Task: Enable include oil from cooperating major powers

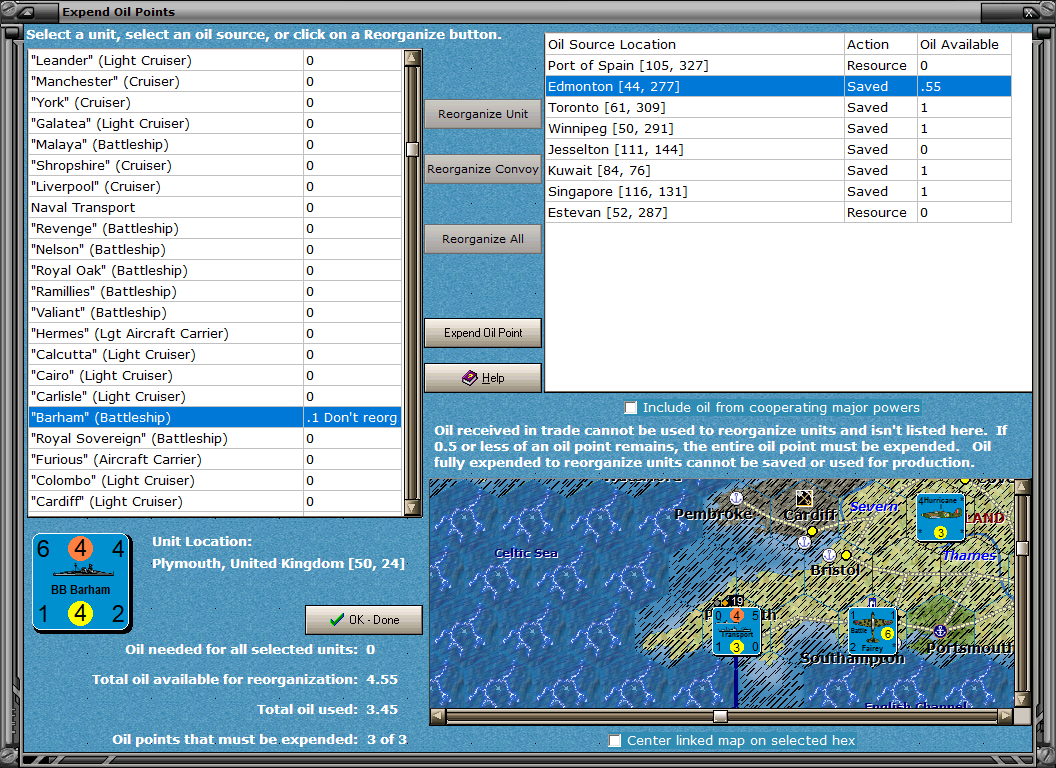Action: coord(630,407)
